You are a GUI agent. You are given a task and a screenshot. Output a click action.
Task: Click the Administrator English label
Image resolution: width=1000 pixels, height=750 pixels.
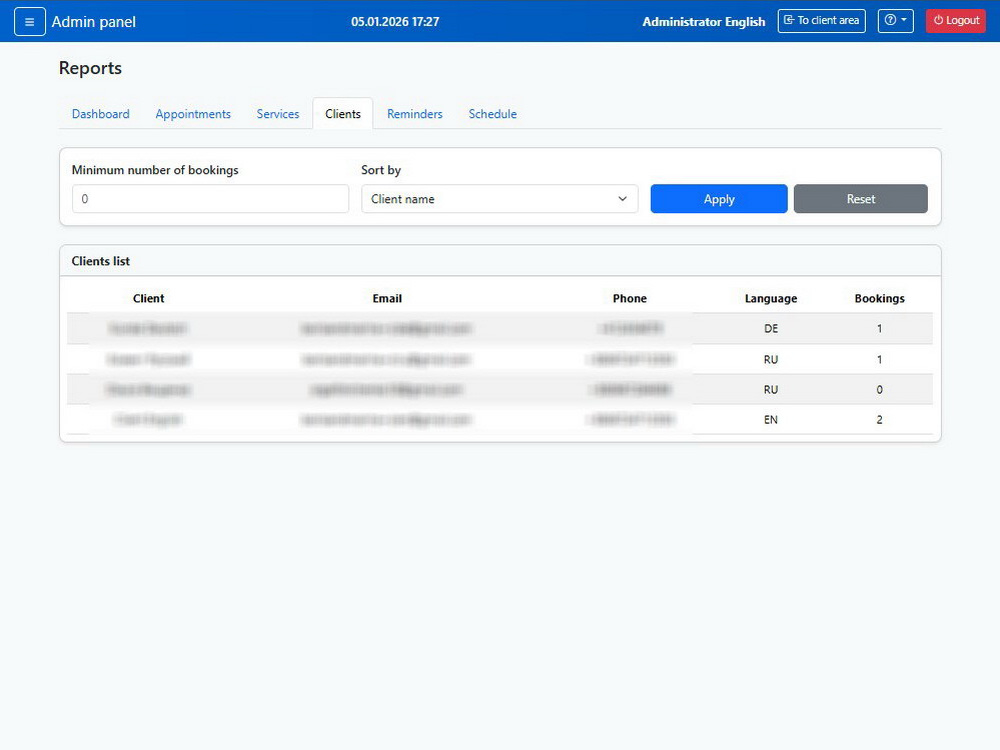(x=703, y=22)
